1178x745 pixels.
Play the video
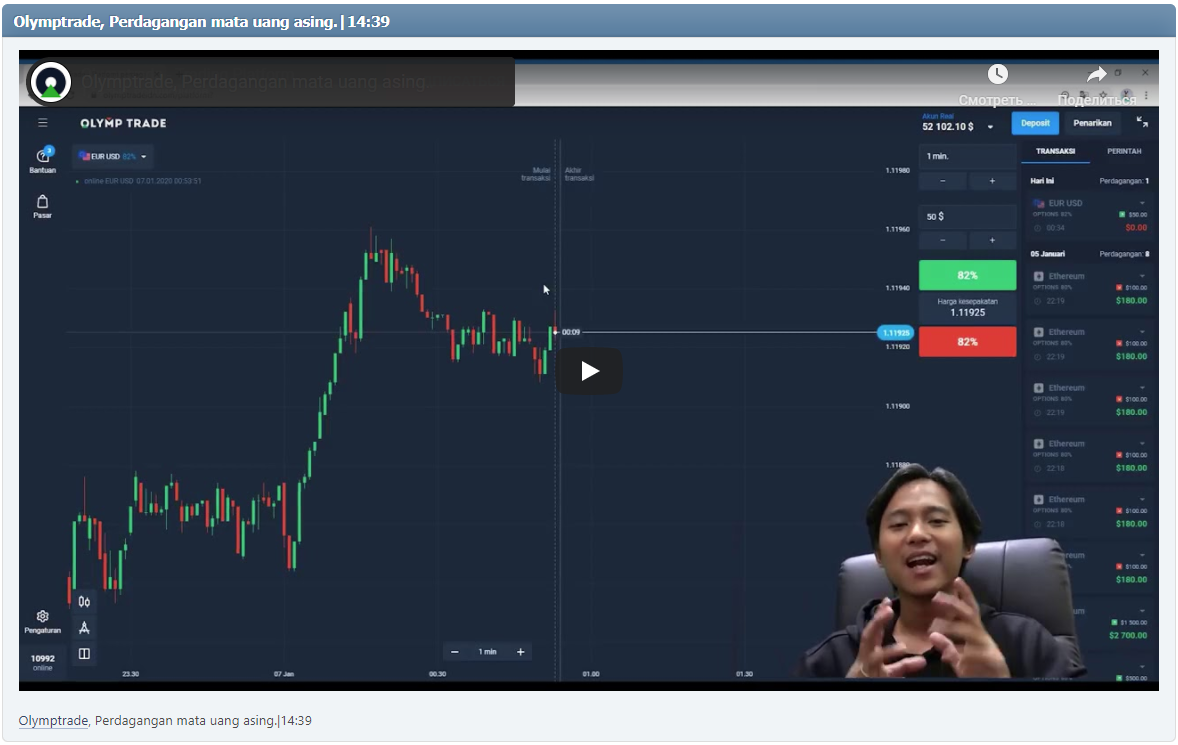[x=589, y=370]
